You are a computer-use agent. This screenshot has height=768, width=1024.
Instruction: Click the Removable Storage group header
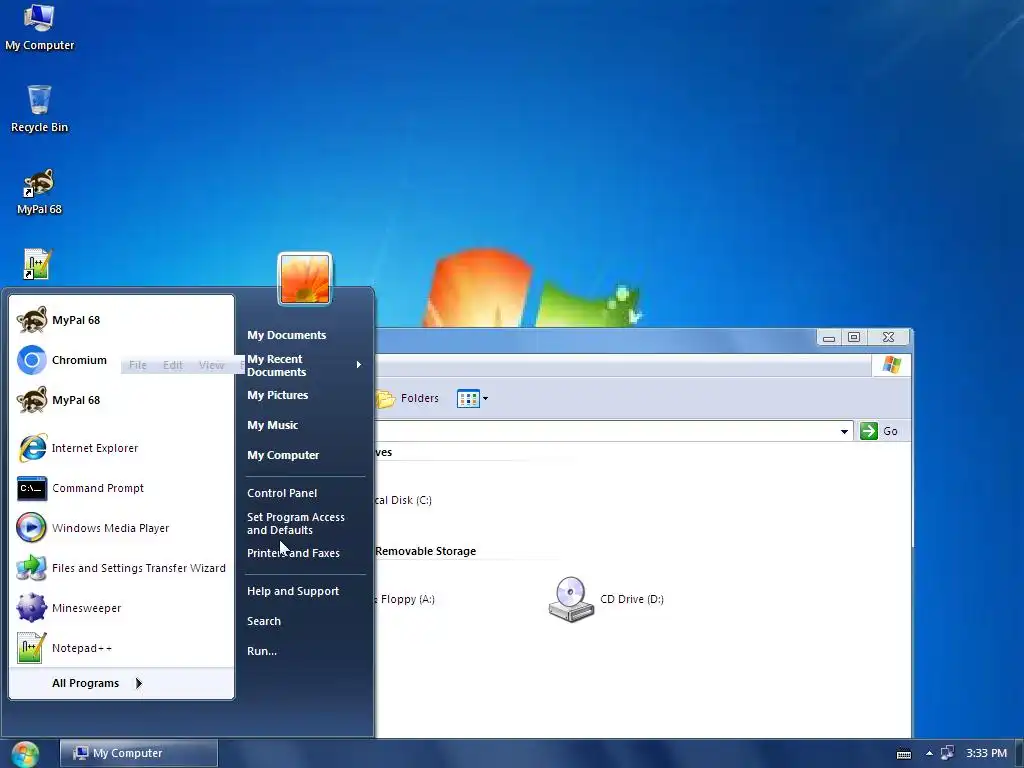point(426,551)
